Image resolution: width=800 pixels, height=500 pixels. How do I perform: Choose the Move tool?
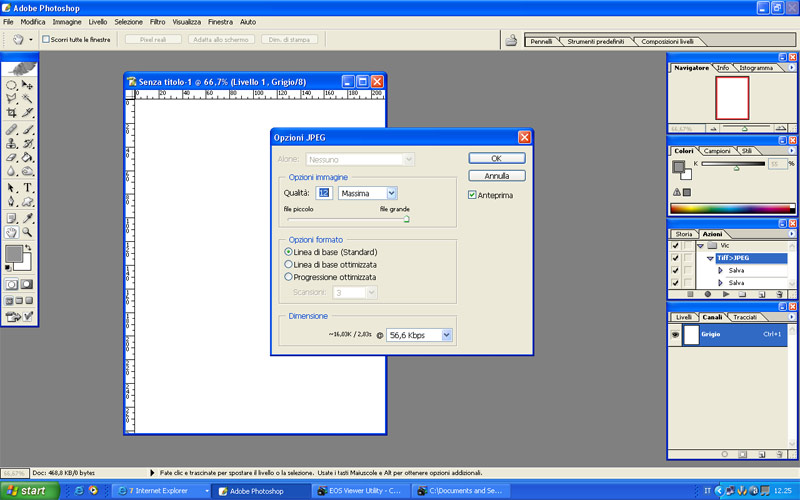pos(28,85)
